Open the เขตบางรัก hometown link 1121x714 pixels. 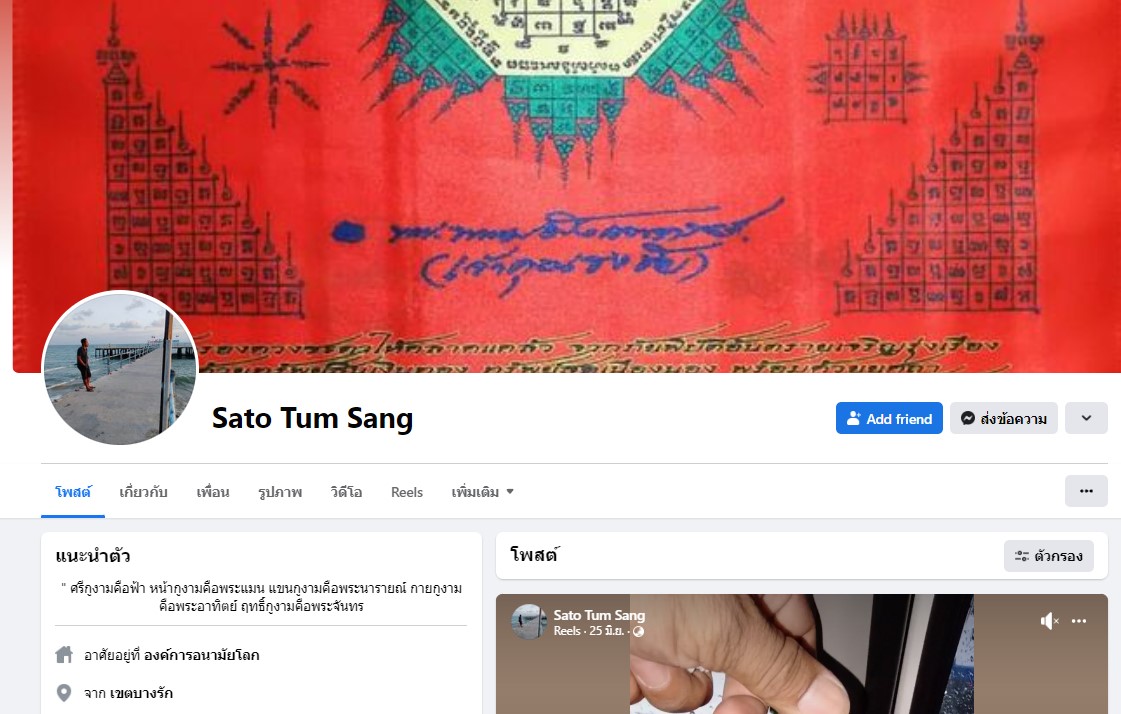(142, 693)
